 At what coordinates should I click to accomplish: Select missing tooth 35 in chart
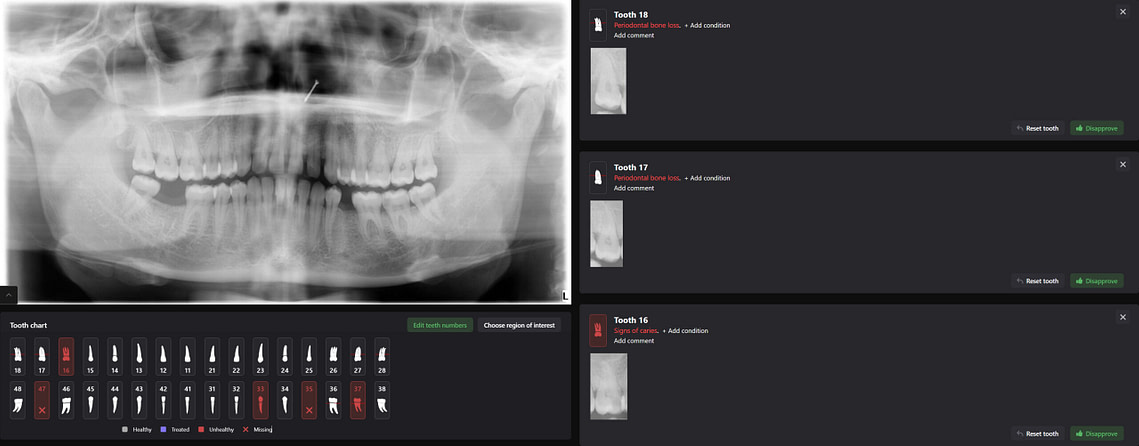(309, 400)
